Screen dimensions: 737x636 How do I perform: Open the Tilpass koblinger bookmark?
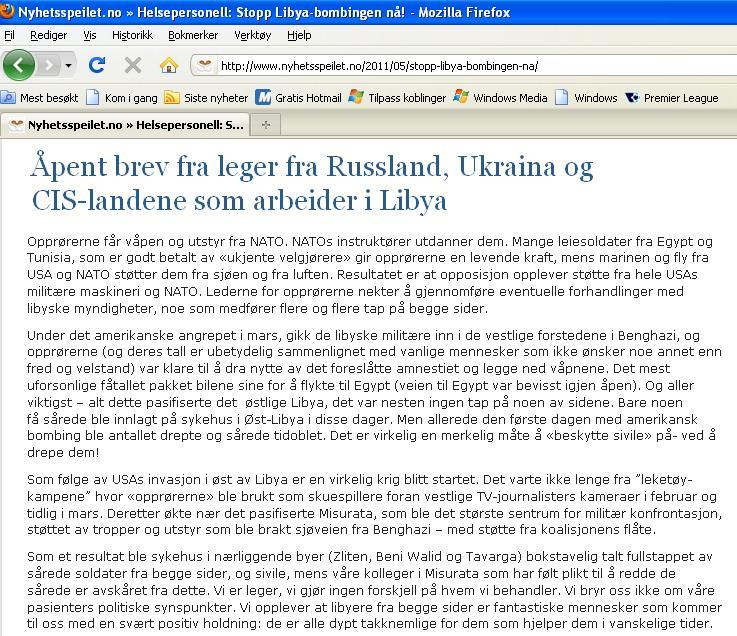click(397, 98)
